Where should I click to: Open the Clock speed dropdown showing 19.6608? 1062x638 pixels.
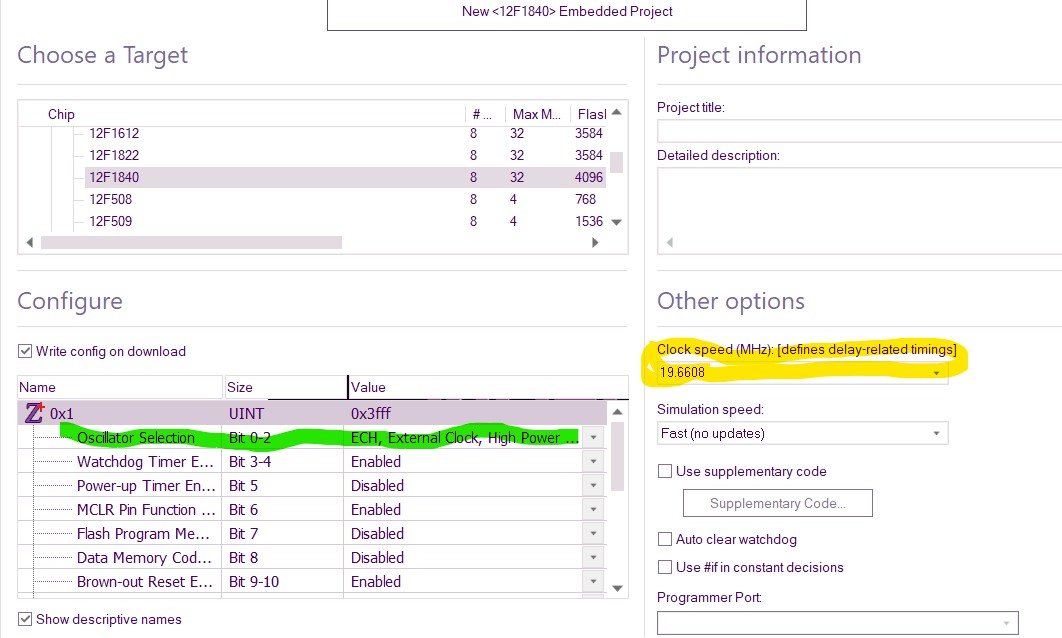(938, 372)
